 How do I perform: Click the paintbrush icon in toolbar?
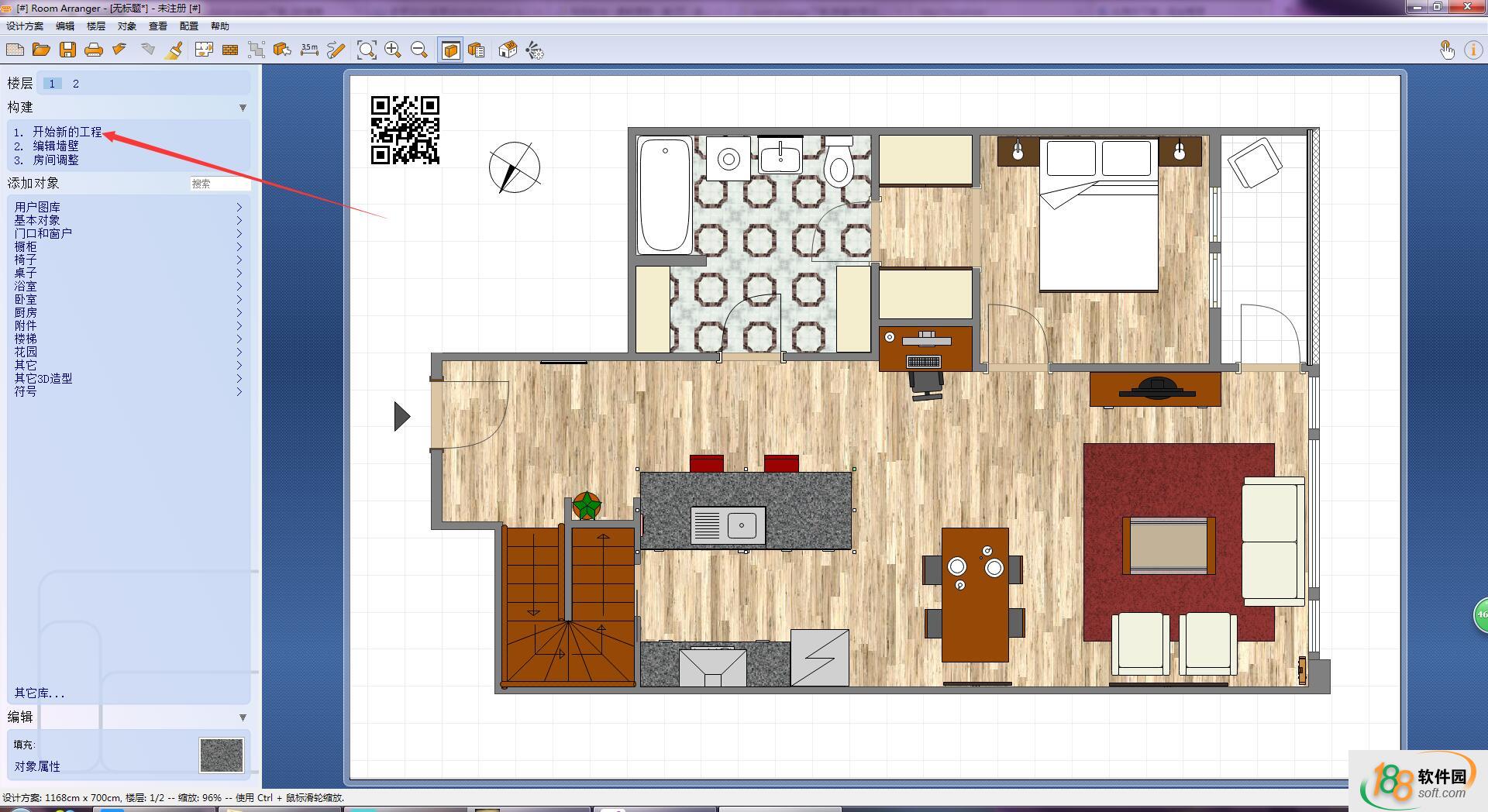(x=174, y=50)
